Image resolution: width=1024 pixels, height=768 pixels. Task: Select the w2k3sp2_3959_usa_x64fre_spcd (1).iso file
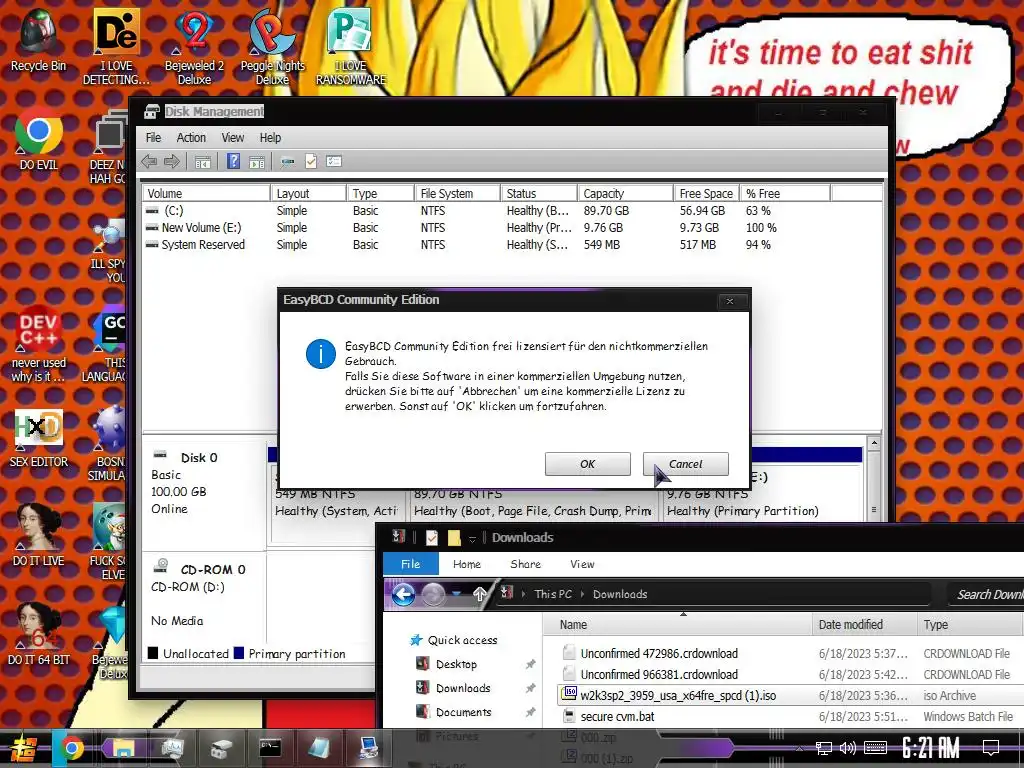point(678,696)
